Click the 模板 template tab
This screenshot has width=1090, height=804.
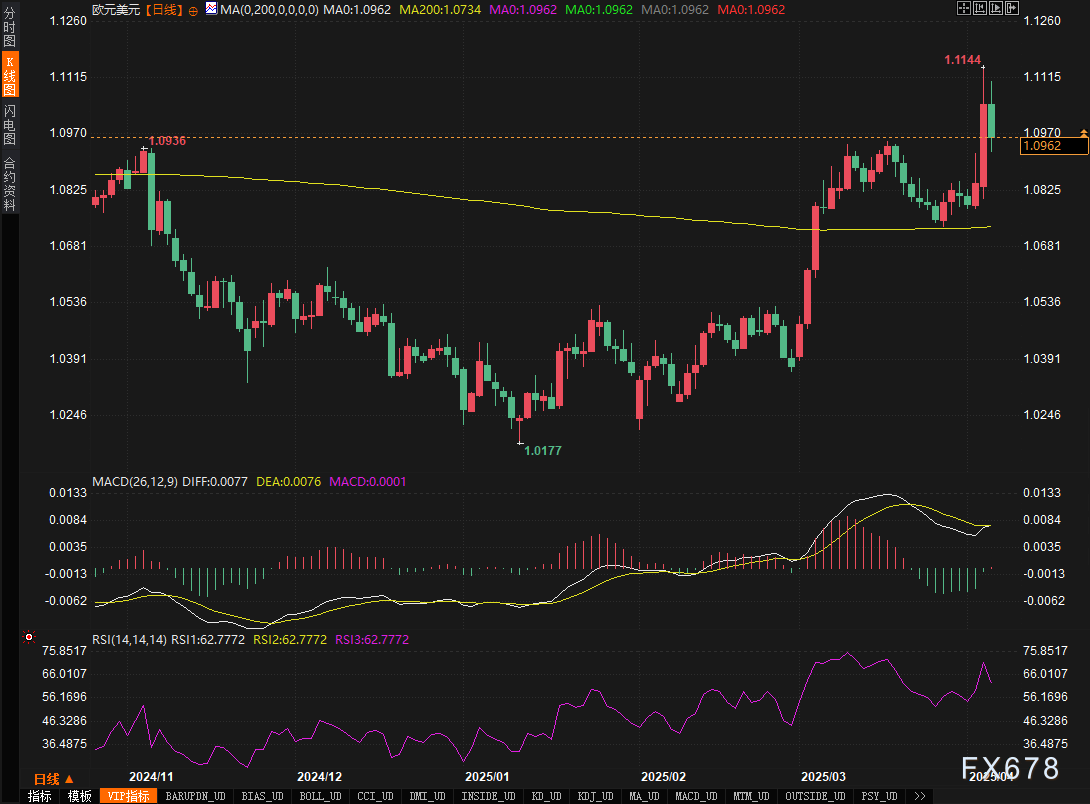pyautogui.click(x=80, y=796)
